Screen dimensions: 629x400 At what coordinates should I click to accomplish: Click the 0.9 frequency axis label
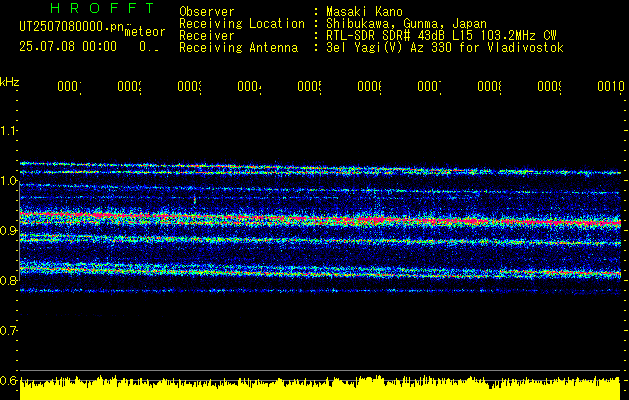coord(8,231)
